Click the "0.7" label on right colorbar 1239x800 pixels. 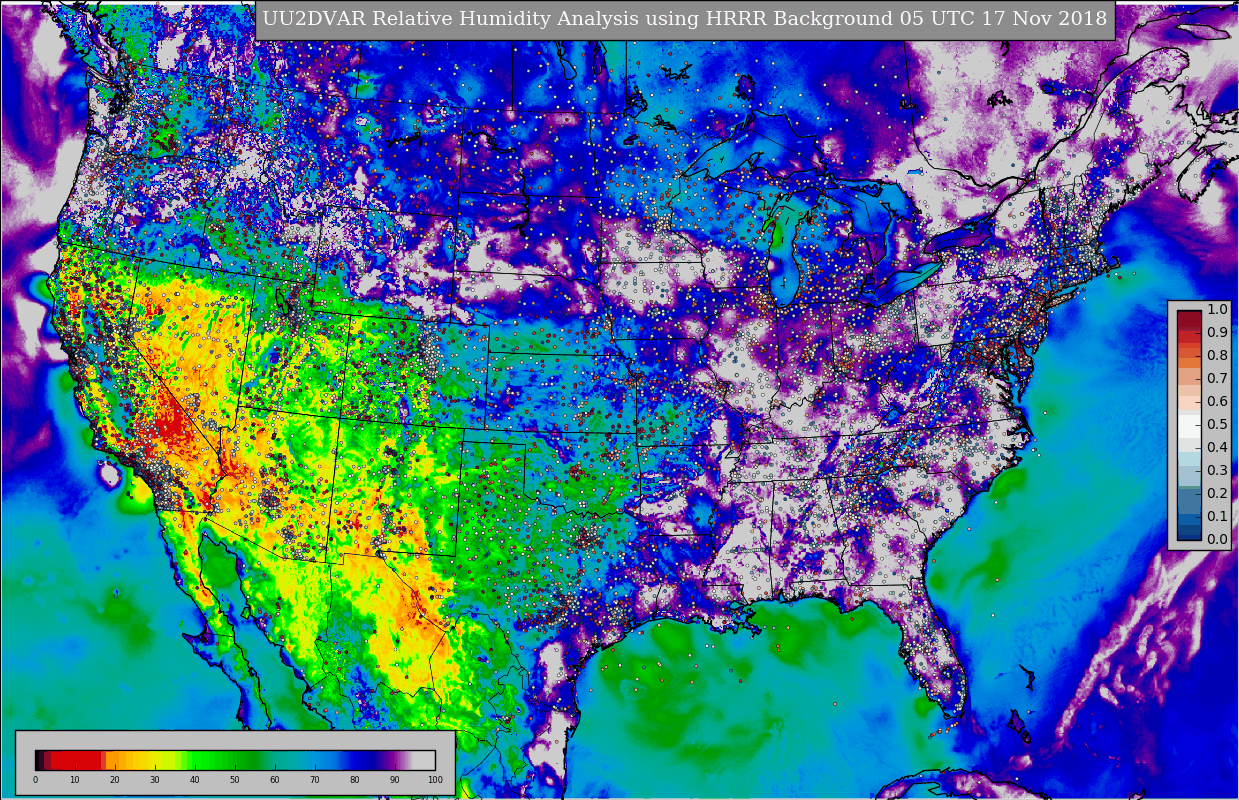coord(1217,378)
